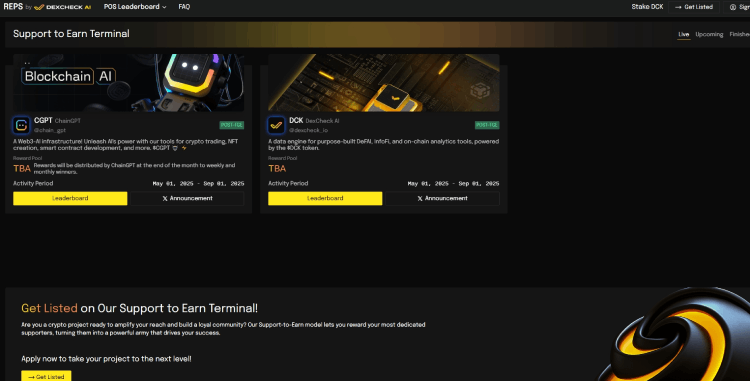
Task: Switch to the Upcoming tab
Action: click(709, 34)
